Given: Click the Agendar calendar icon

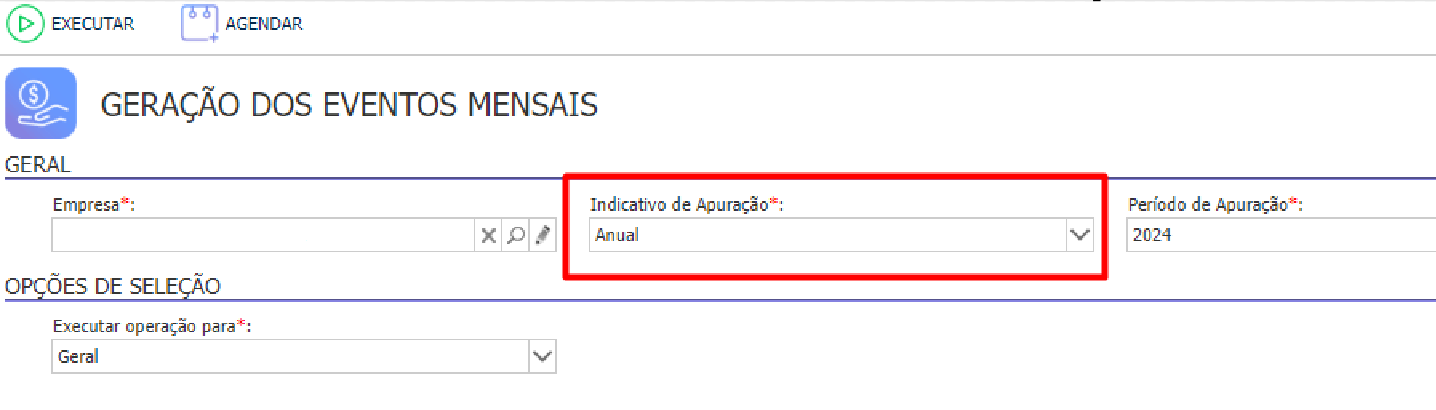Looking at the screenshot, I should (x=200, y=23).
